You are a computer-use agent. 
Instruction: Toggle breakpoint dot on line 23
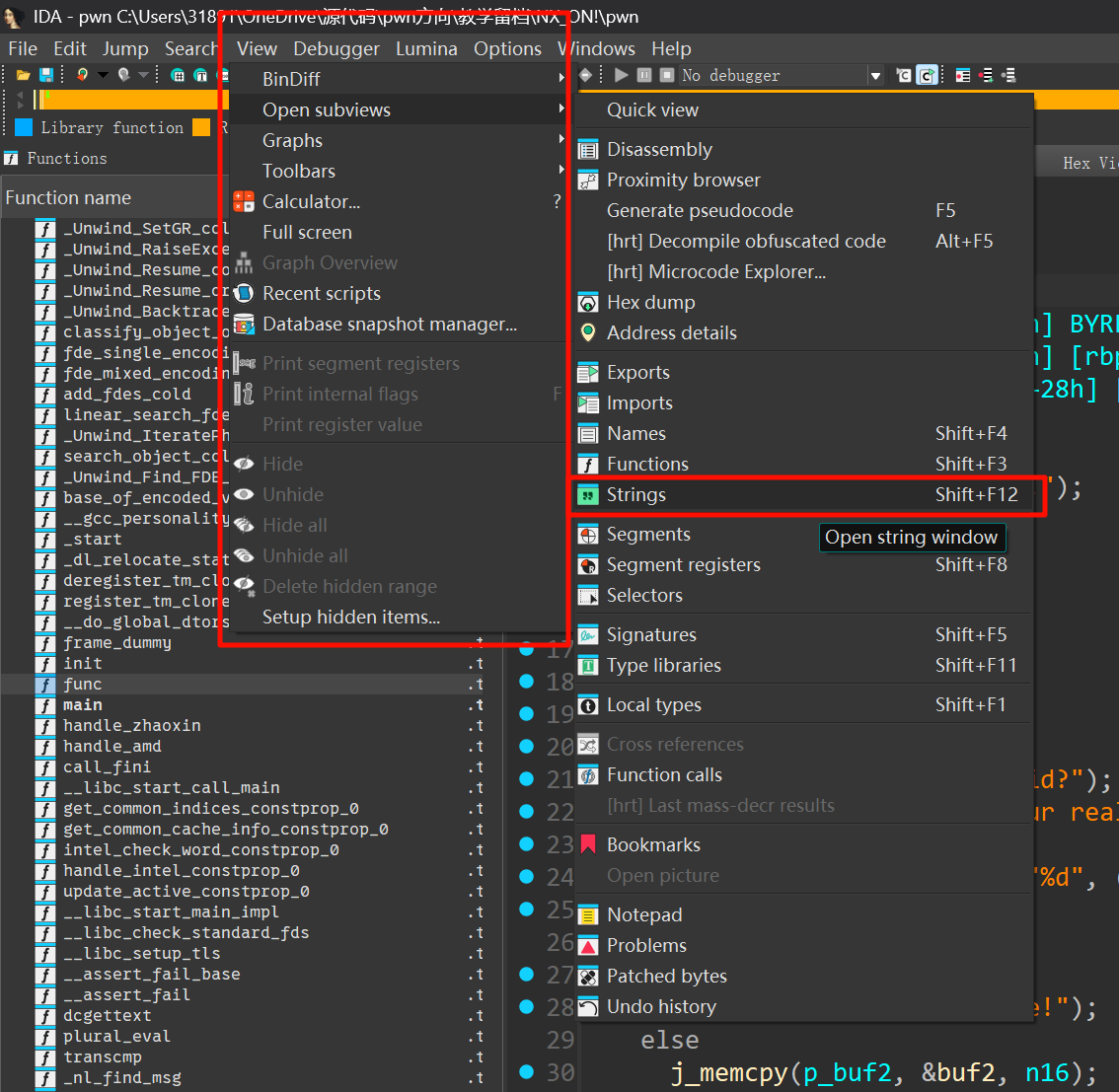coord(527,843)
